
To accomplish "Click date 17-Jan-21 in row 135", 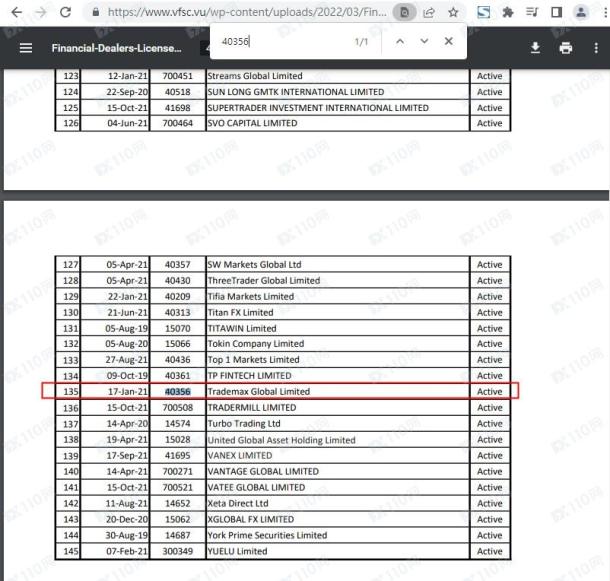I will (128, 391).
